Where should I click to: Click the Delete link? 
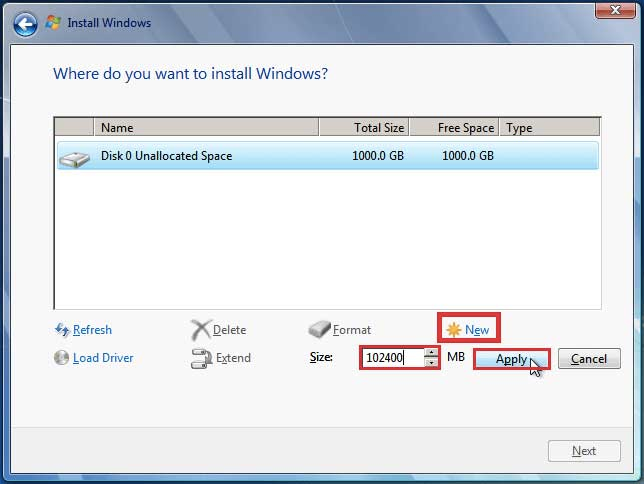coord(230,330)
